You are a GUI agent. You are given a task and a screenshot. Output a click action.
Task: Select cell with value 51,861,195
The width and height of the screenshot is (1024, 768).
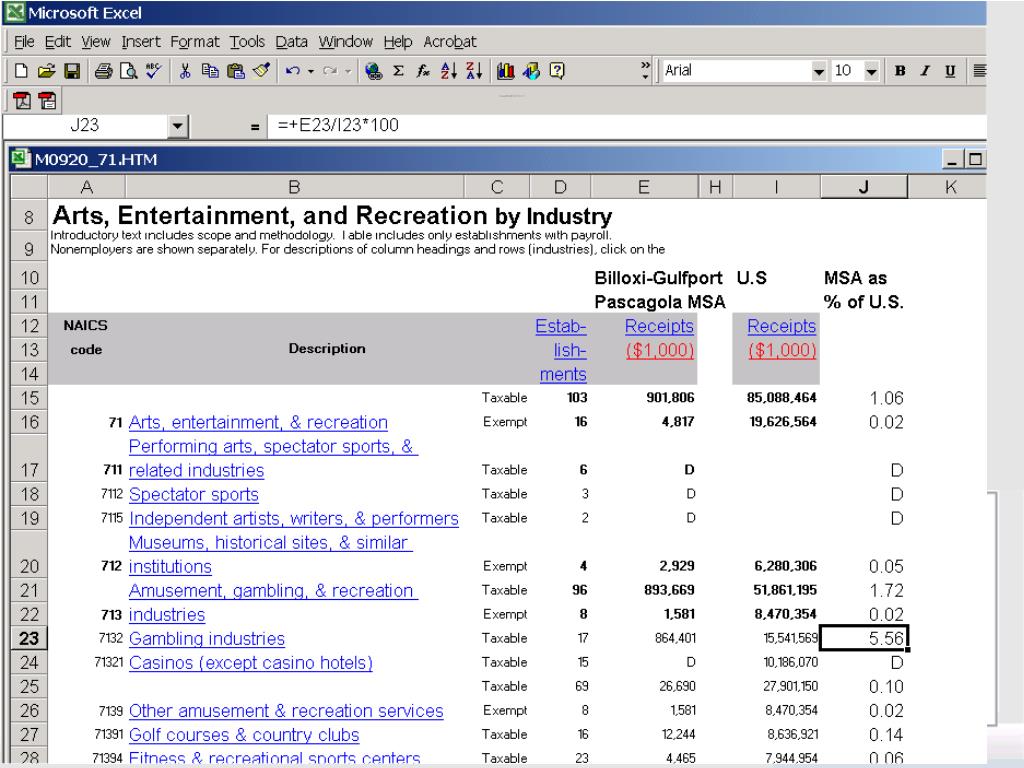(776, 590)
